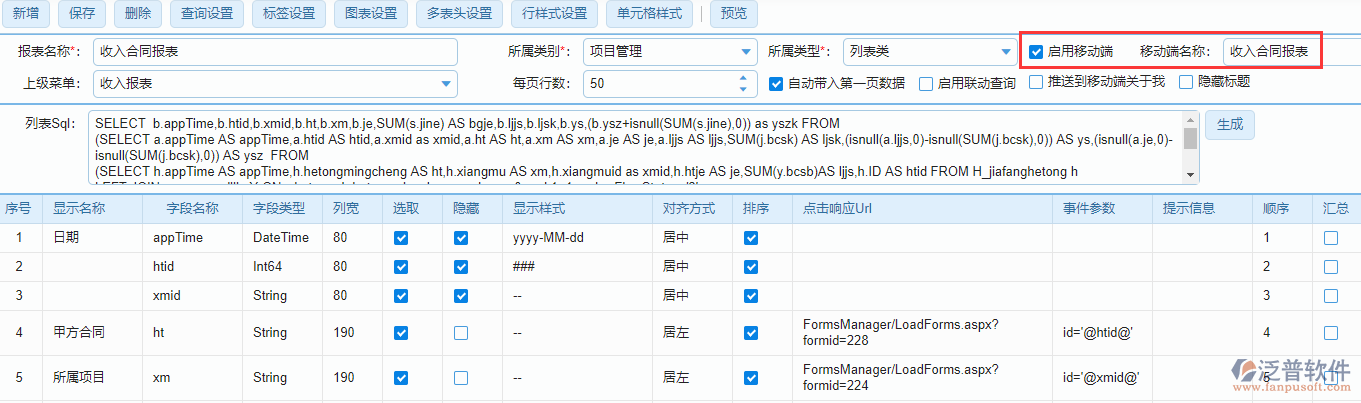Enable the 隐藏标题 checkbox

1186,82
